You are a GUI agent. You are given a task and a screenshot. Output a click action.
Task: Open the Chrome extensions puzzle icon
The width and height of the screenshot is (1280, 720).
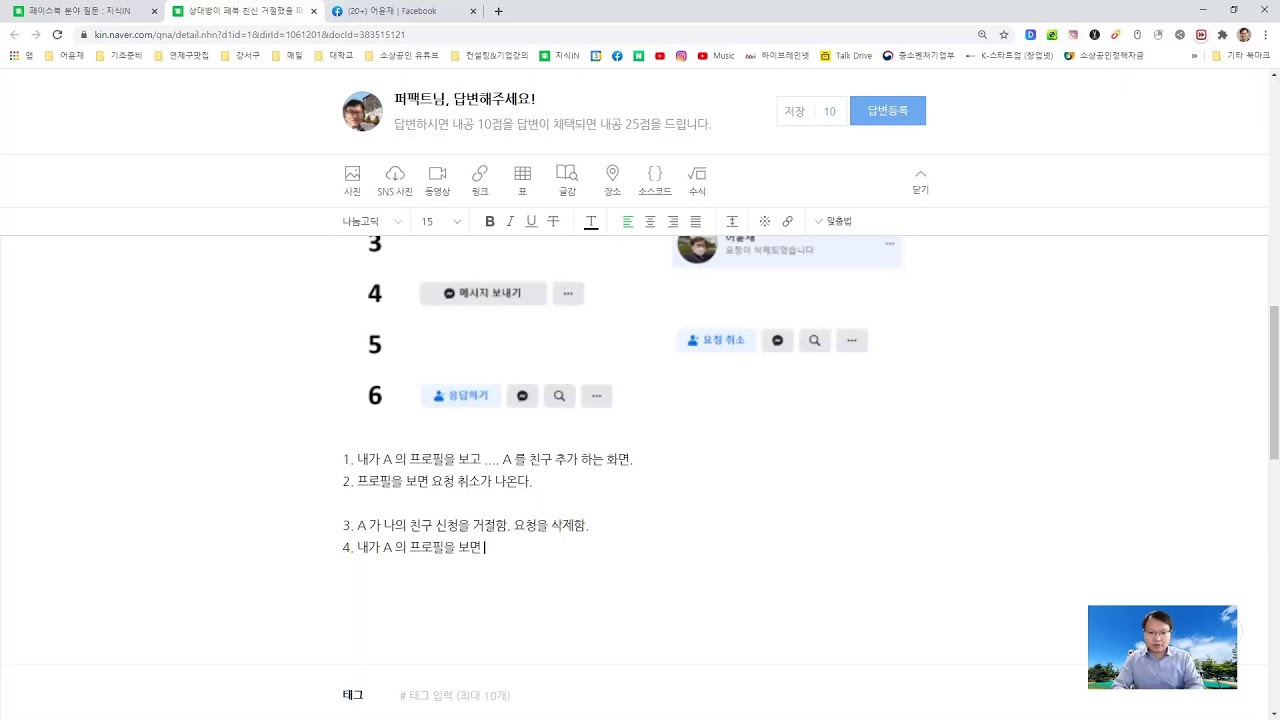click(1222, 34)
